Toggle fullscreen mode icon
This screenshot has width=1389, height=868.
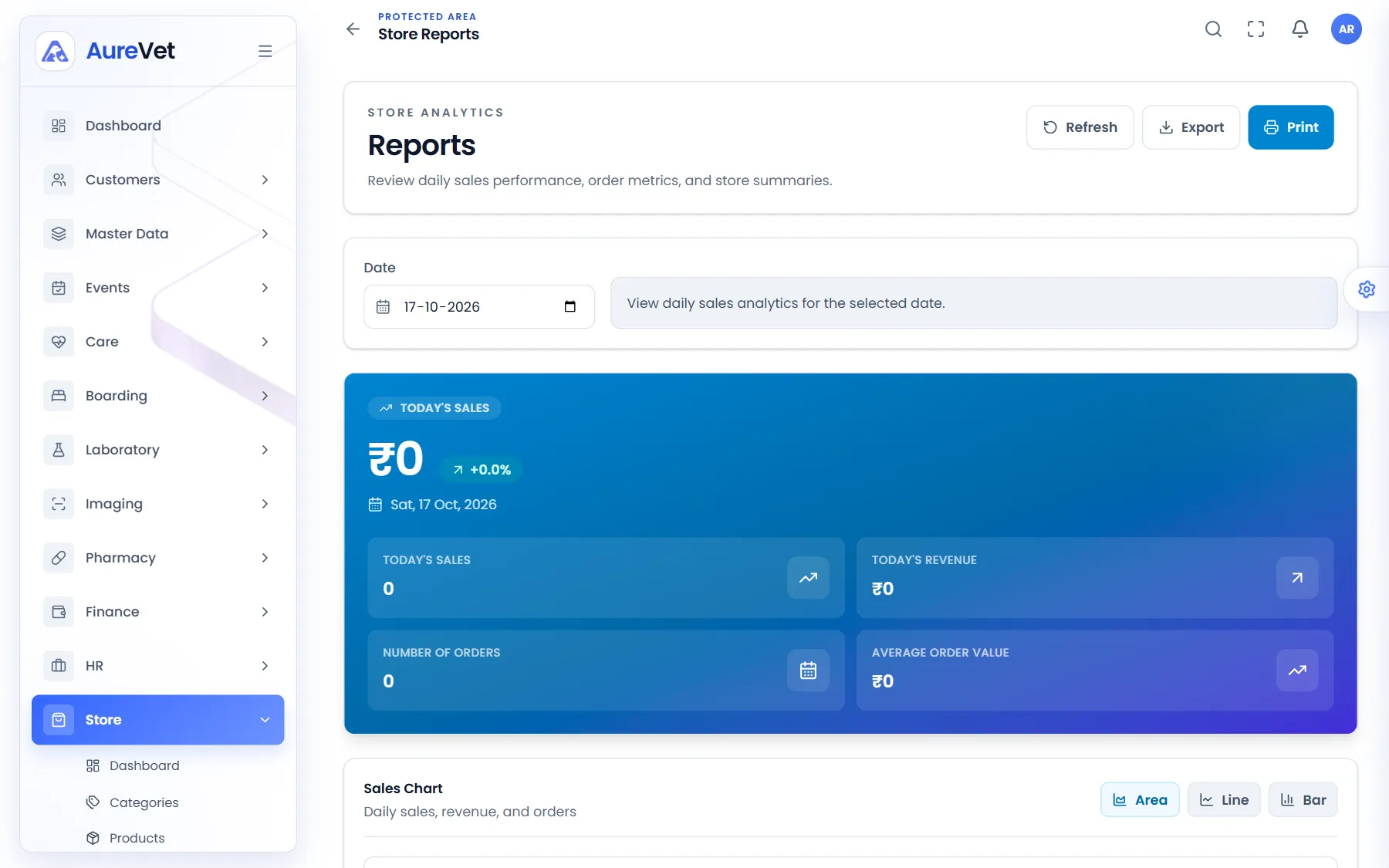(x=1256, y=29)
